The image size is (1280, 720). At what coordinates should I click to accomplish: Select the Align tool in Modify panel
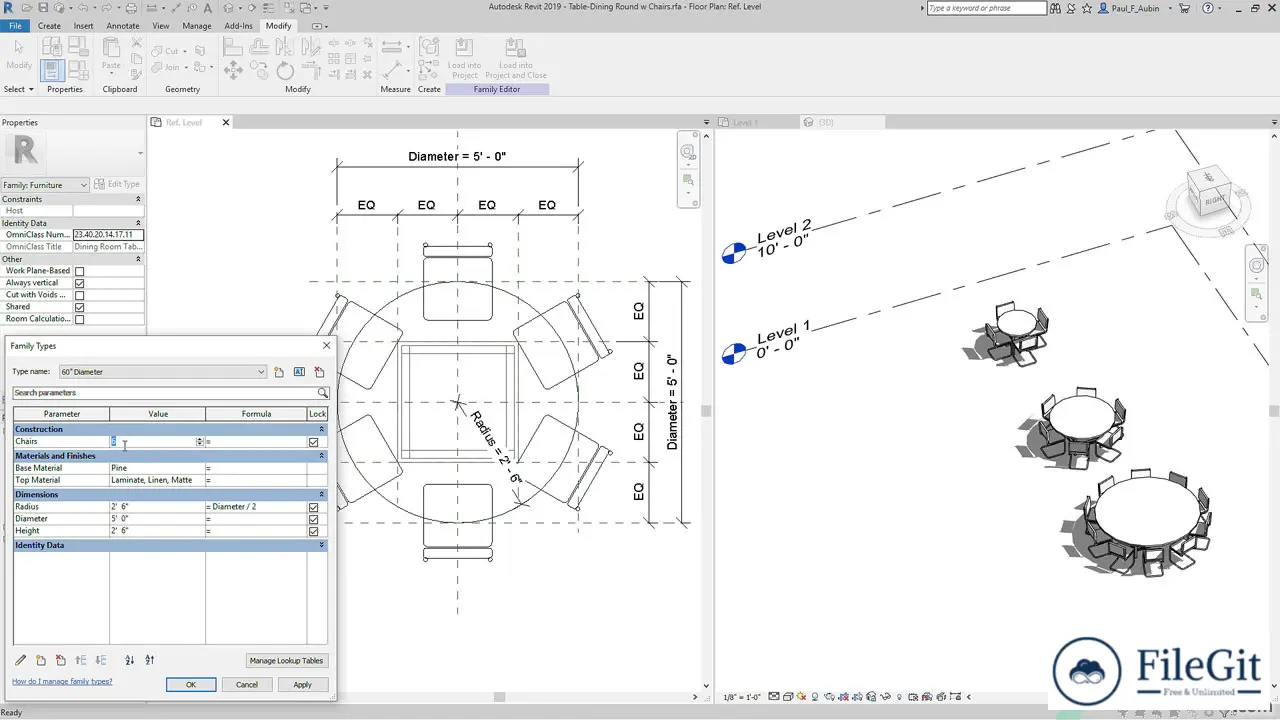[233, 47]
